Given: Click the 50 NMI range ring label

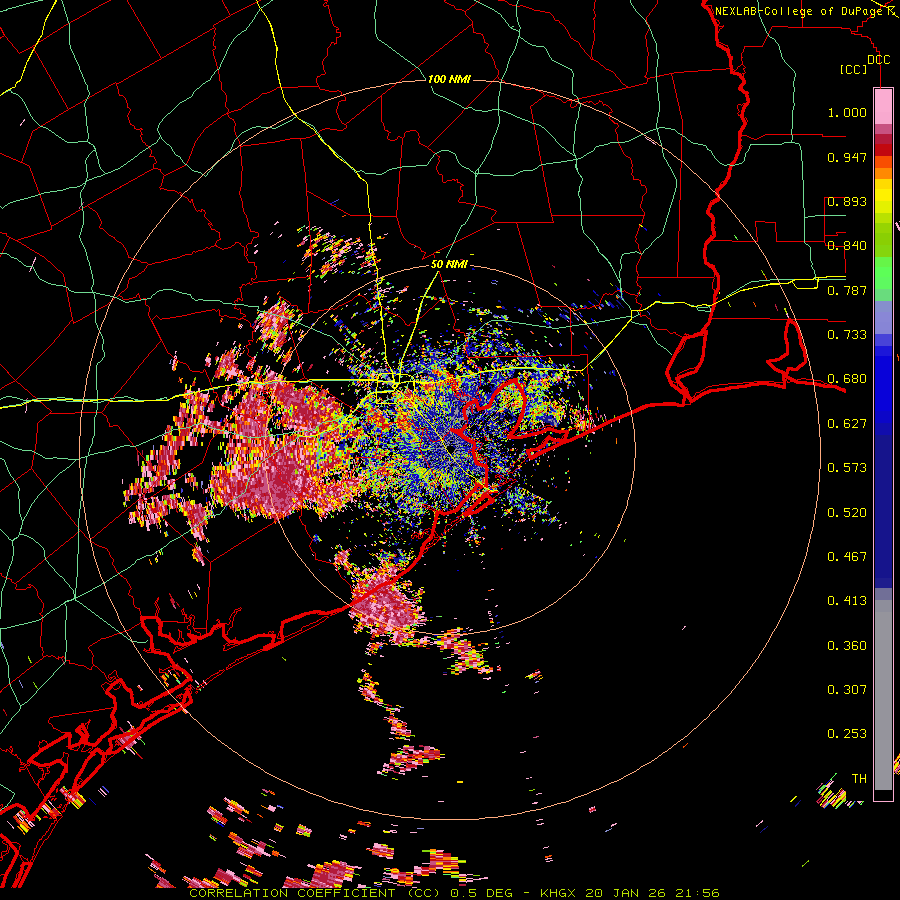Looking at the screenshot, I should tap(449, 264).
